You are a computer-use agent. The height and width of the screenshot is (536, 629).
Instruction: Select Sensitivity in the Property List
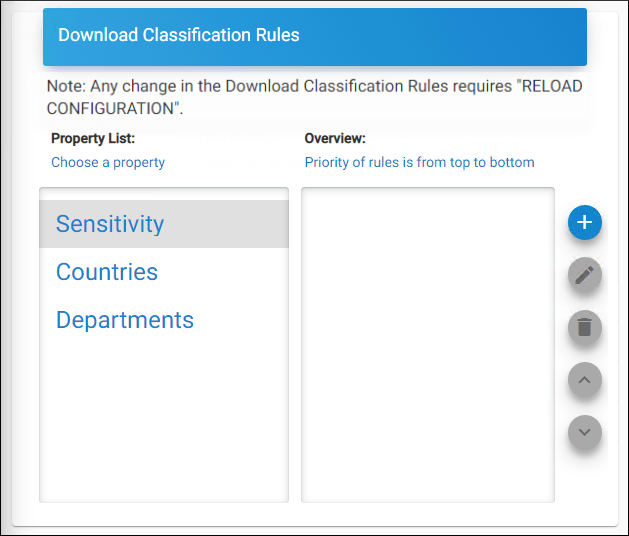[x=110, y=224]
